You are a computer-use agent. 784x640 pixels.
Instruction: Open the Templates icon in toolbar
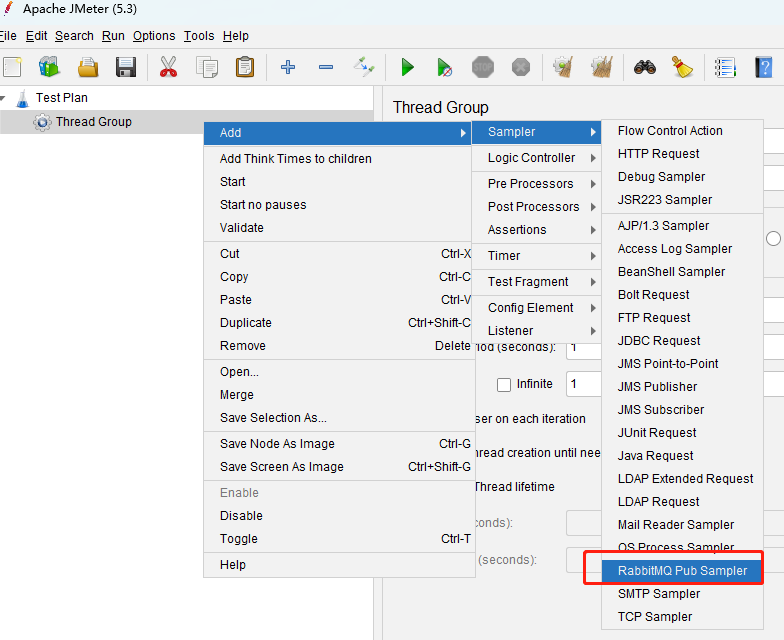pos(49,67)
